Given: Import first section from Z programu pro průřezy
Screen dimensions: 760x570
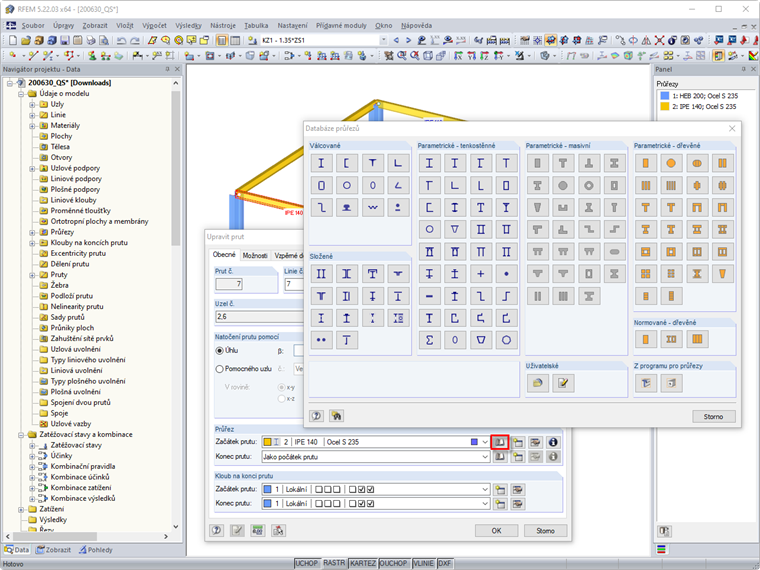Looking at the screenshot, I should tap(646, 383).
